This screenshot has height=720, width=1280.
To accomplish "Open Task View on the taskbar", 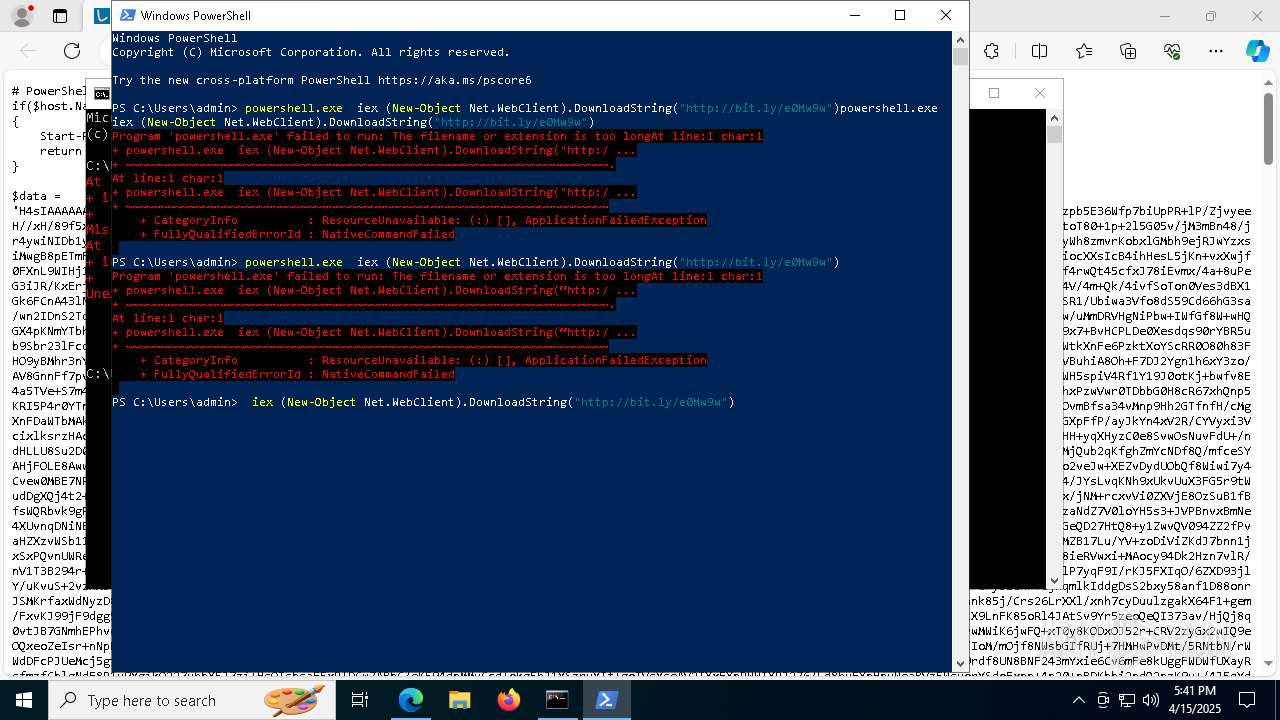I will coord(361,700).
